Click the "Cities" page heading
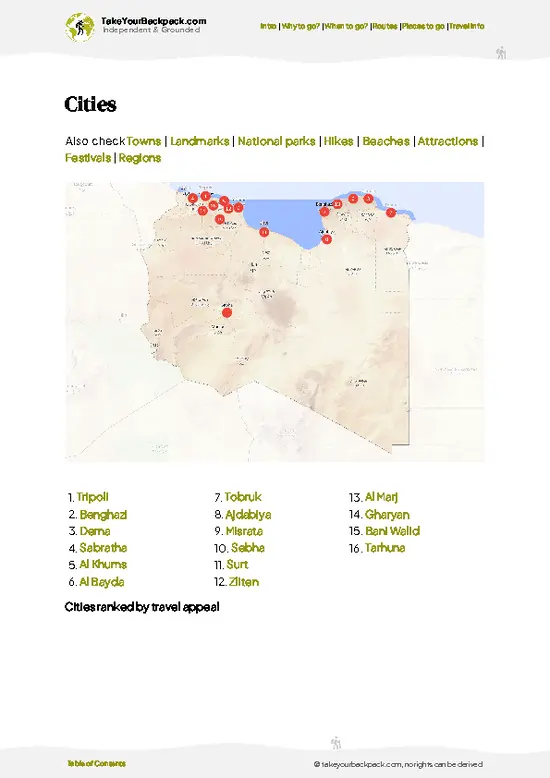550x778 pixels. 90,104
